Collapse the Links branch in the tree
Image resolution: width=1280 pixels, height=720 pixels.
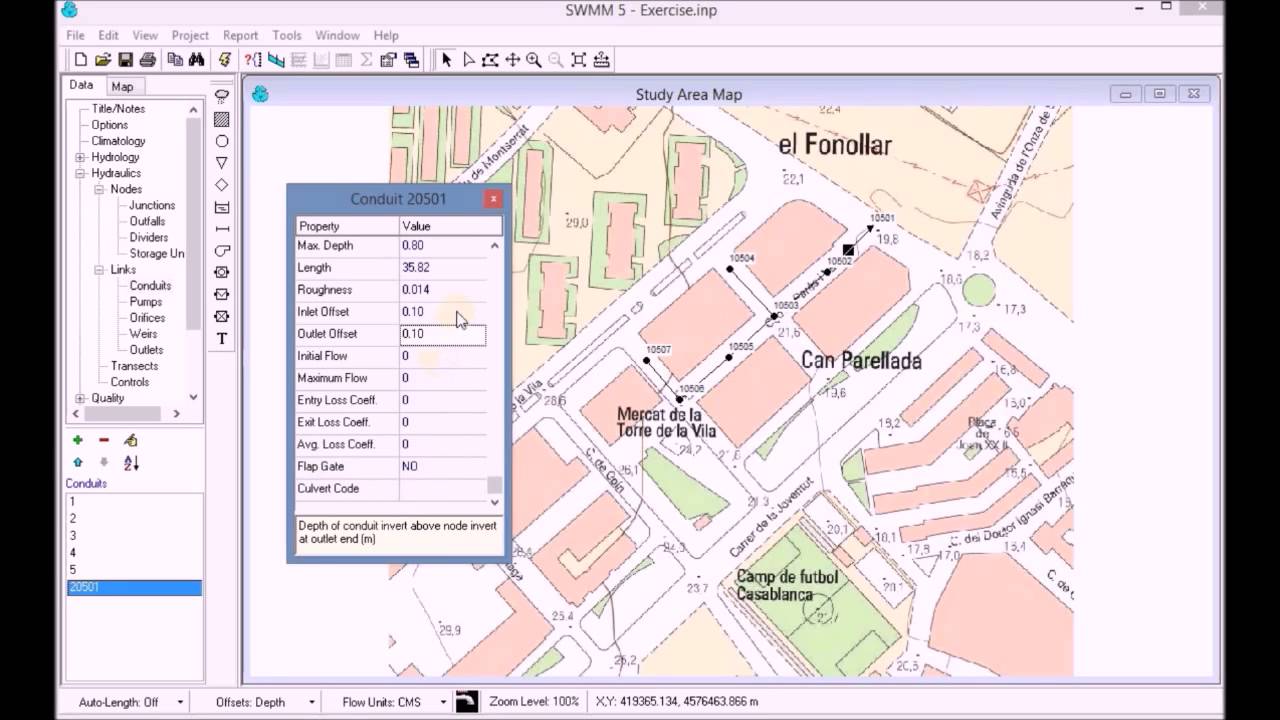100,270
